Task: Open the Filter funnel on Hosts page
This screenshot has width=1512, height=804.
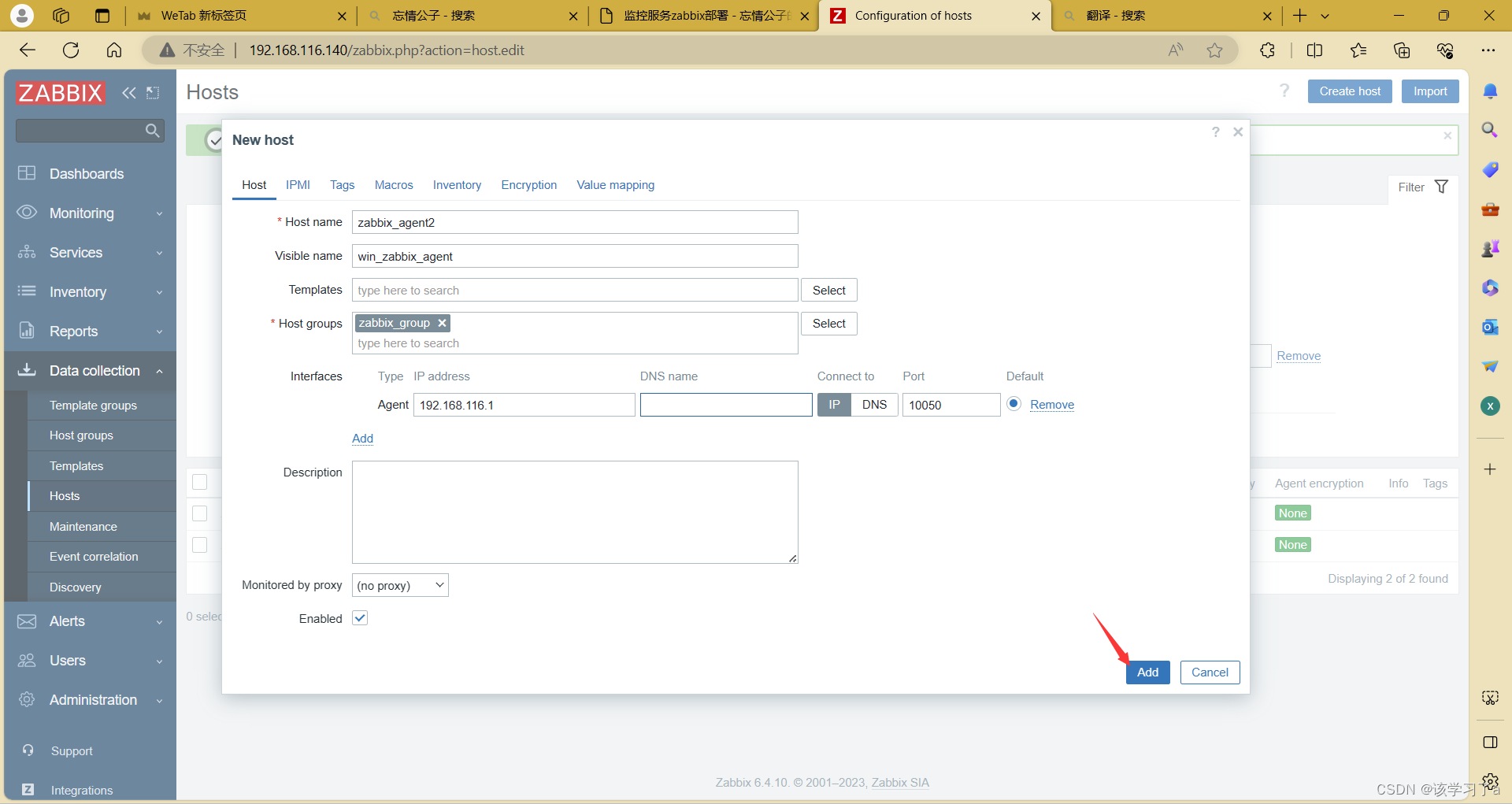Action: point(1441,187)
